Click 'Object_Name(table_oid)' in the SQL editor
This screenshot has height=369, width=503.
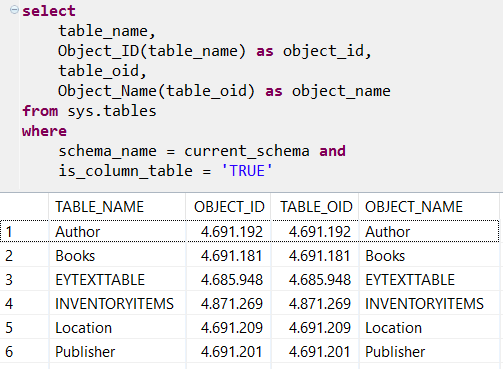click(156, 91)
